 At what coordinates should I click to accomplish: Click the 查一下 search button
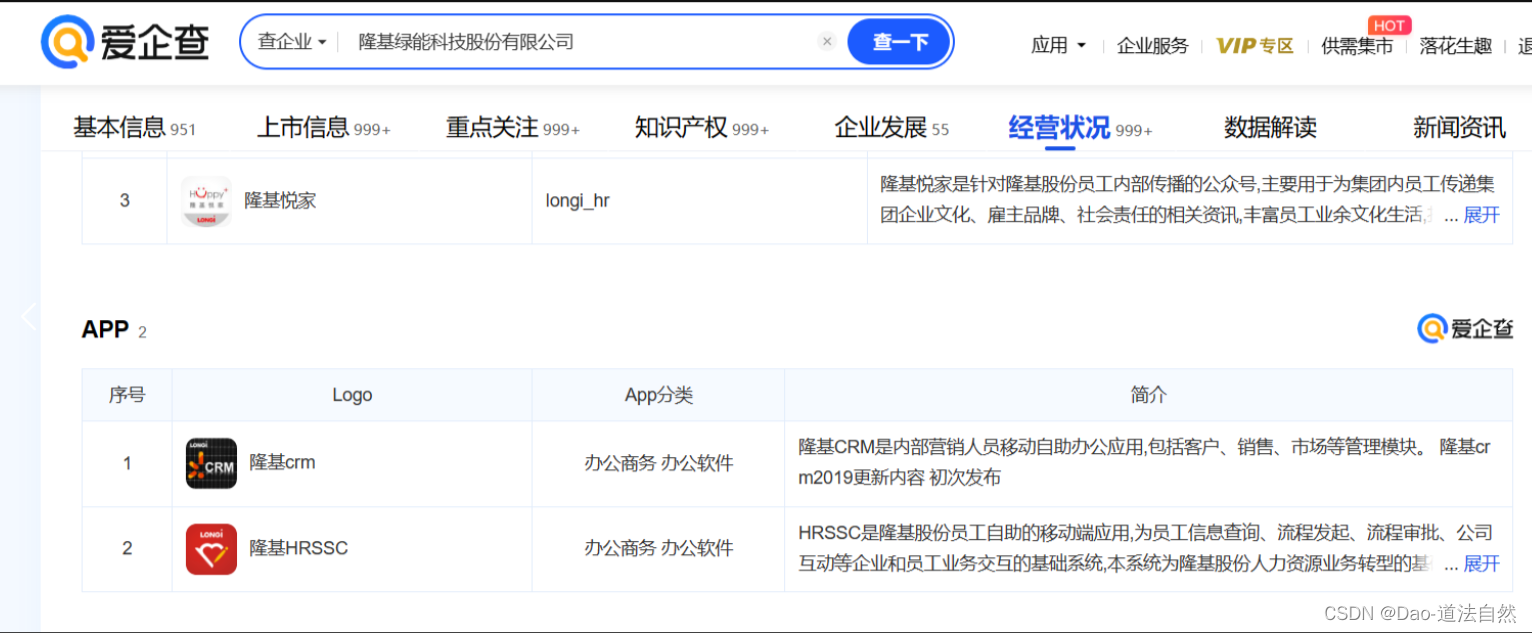pos(900,42)
